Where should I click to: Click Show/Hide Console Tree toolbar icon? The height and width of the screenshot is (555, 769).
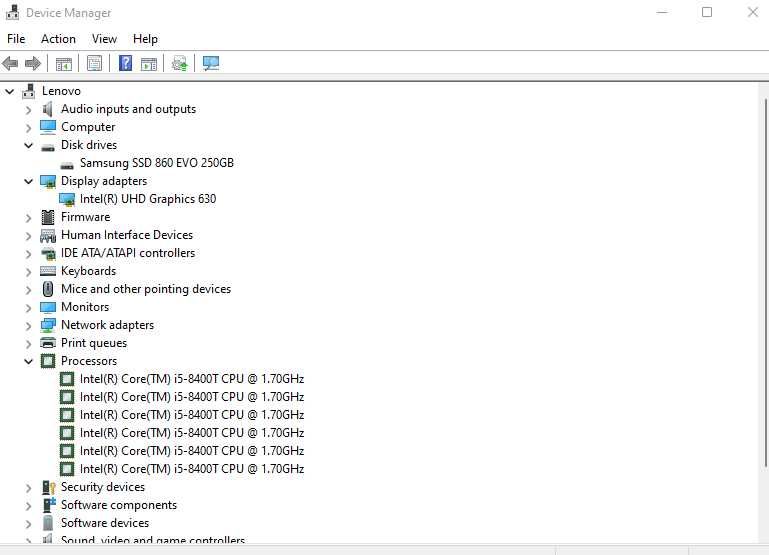pyautogui.click(x=64, y=64)
